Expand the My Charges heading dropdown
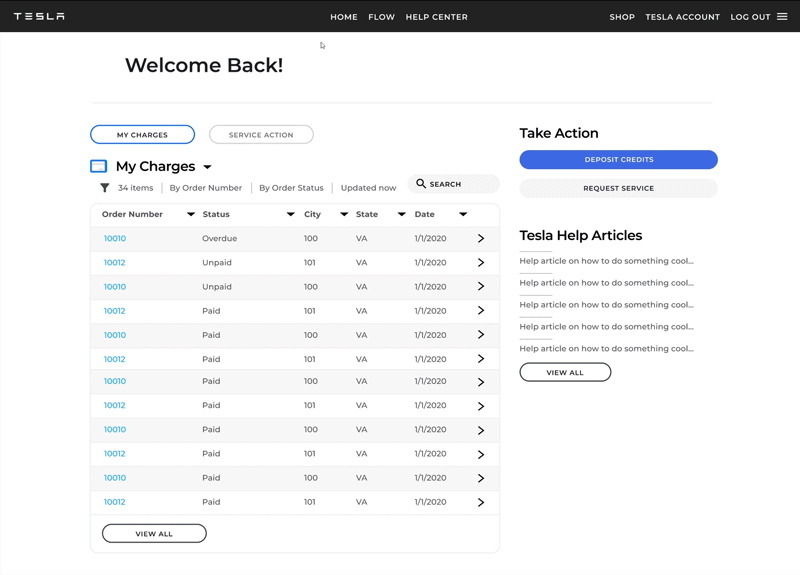This screenshot has width=800, height=575. tap(207, 167)
